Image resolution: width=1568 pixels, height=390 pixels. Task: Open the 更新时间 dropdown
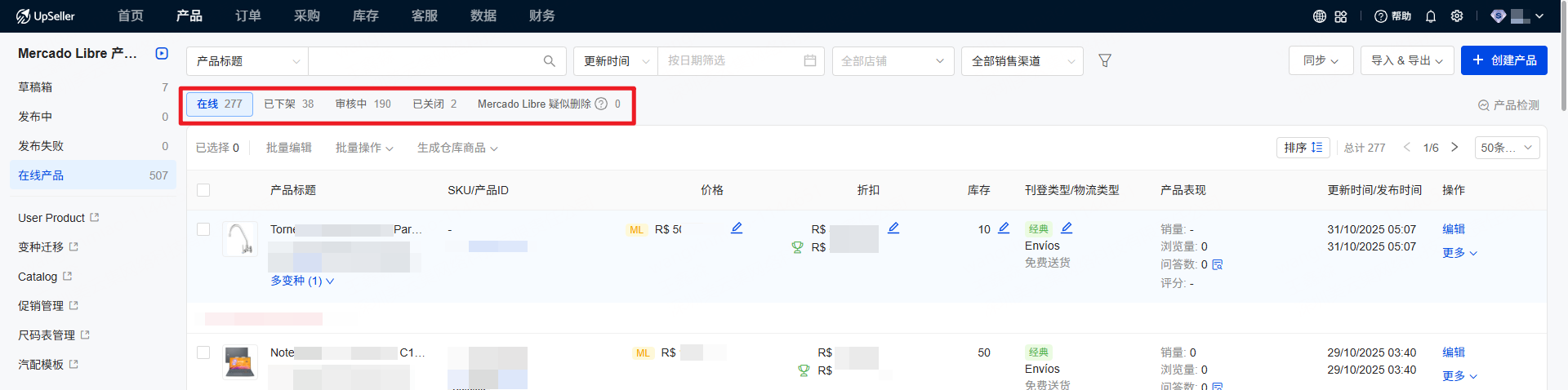616,61
